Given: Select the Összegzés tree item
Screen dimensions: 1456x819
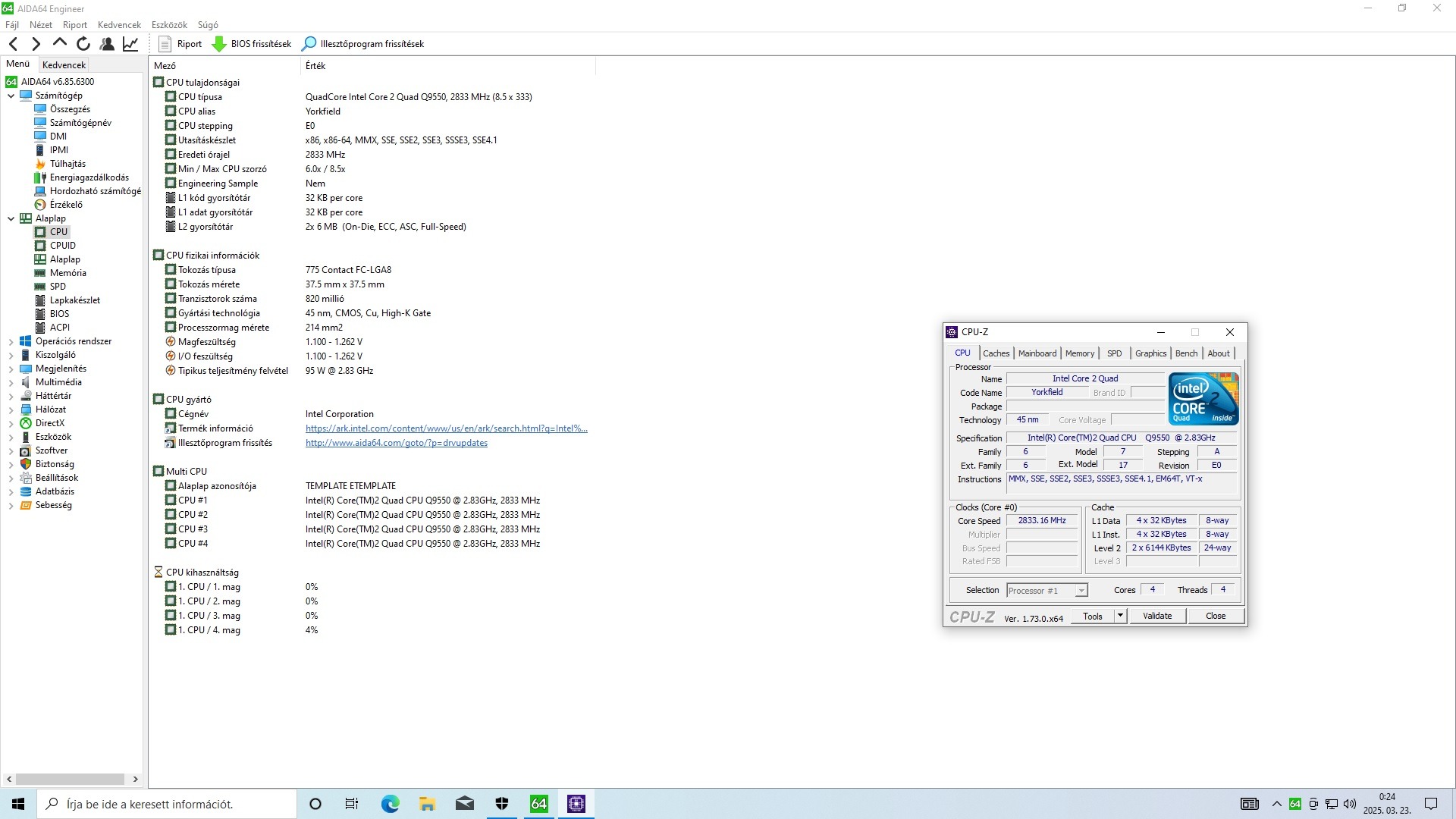Looking at the screenshot, I should [70, 109].
